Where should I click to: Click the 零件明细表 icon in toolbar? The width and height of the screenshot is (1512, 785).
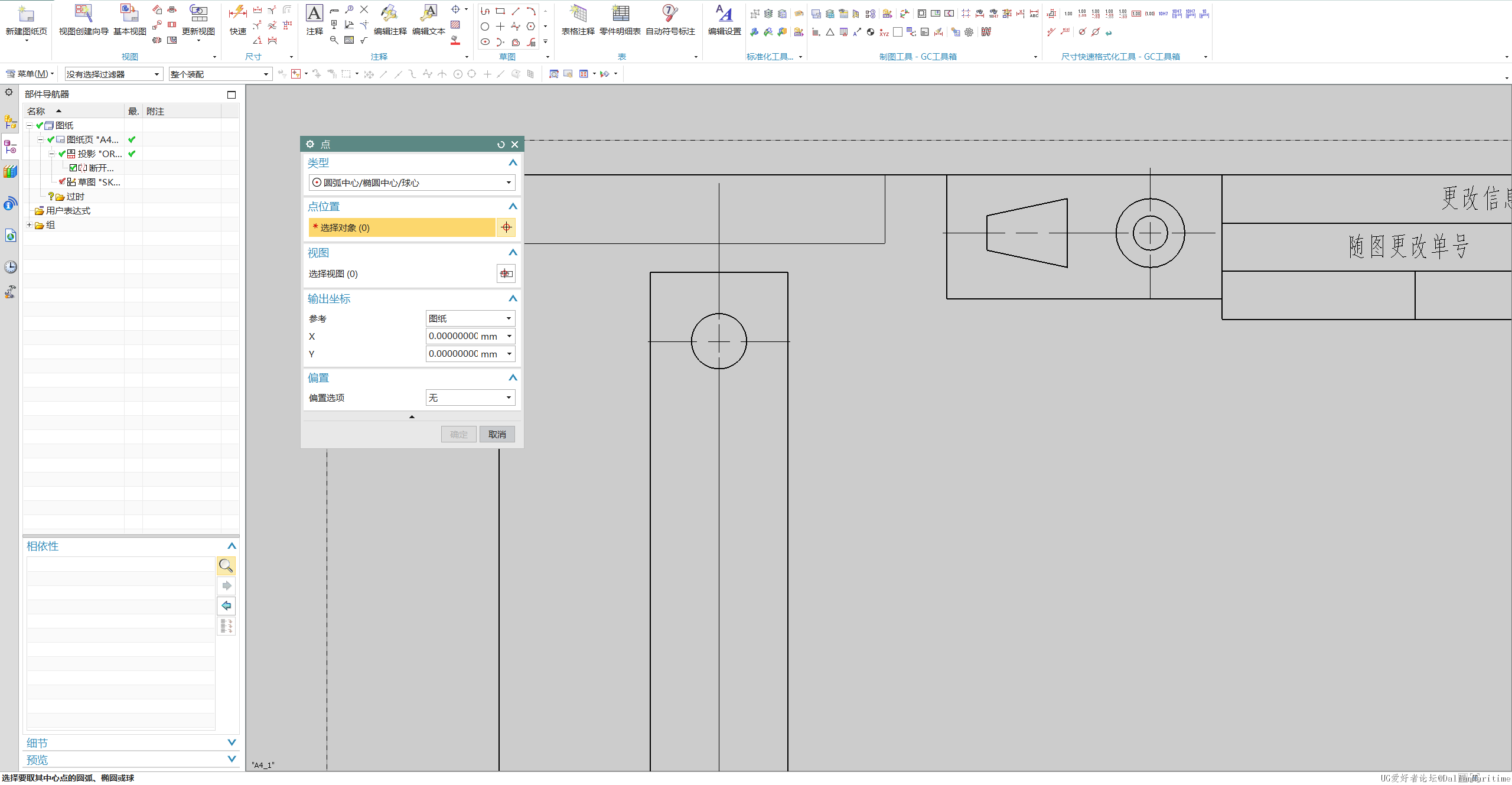(x=619, y=14)
